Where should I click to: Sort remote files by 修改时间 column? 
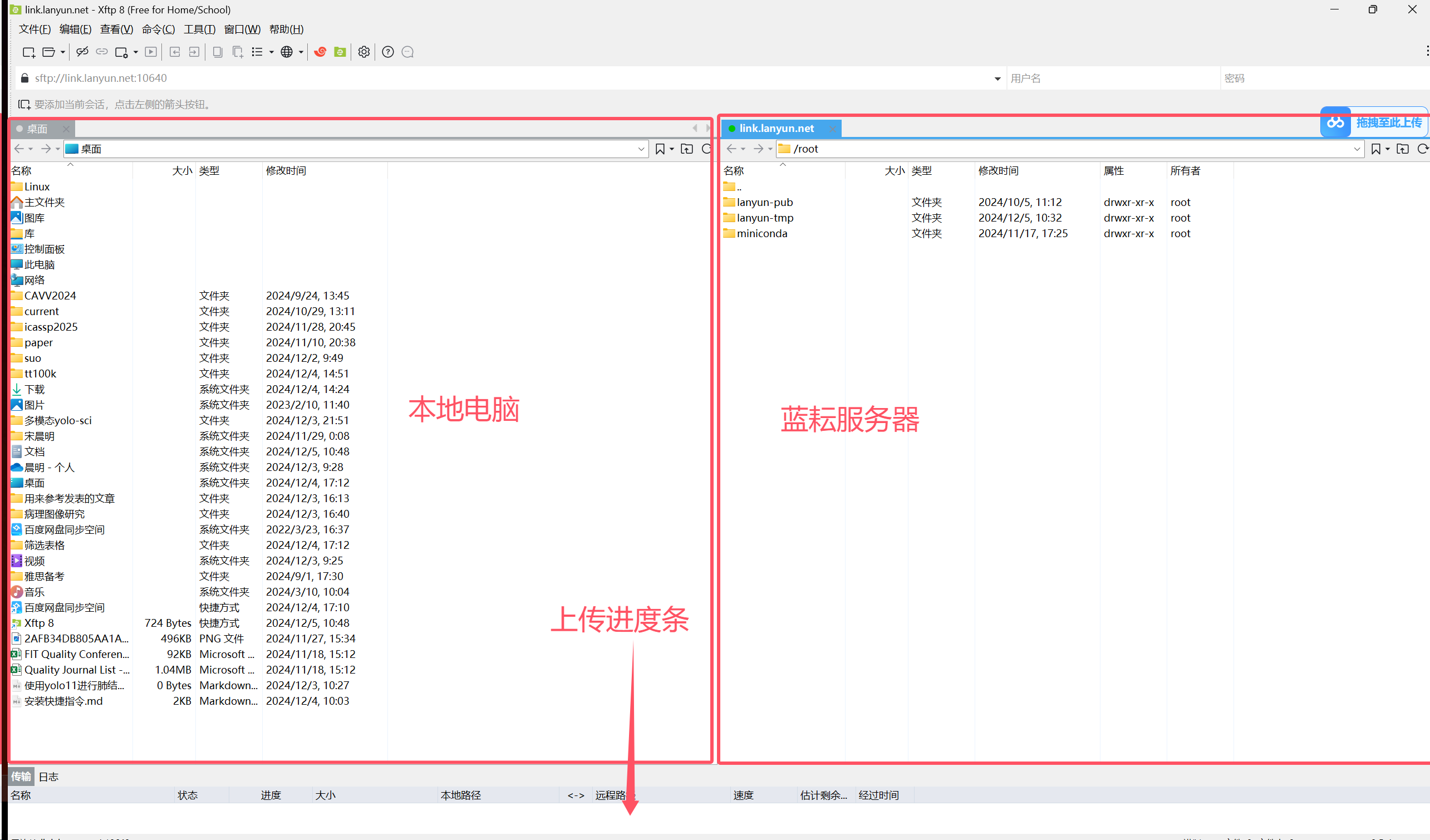click(998, 171)
